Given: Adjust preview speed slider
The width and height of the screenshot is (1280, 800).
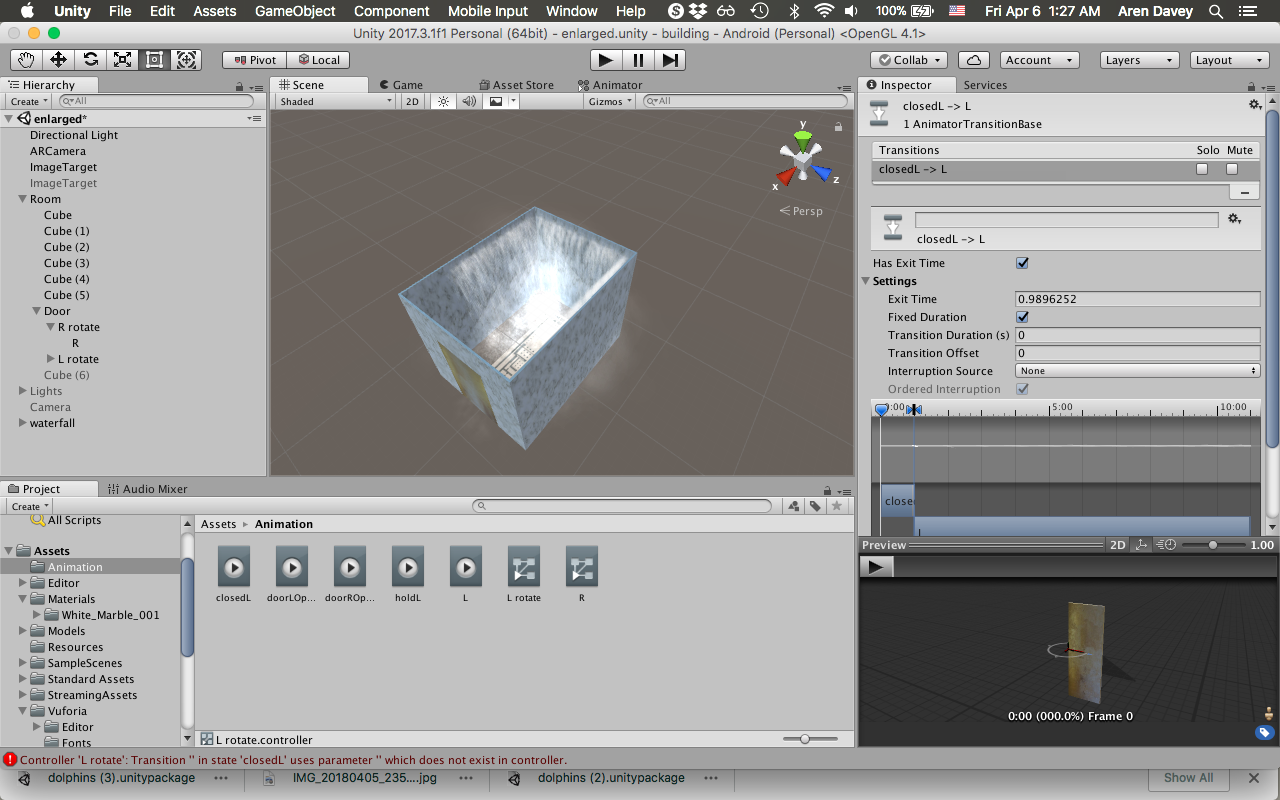Looking at the screenshot, I should 1212,545.
